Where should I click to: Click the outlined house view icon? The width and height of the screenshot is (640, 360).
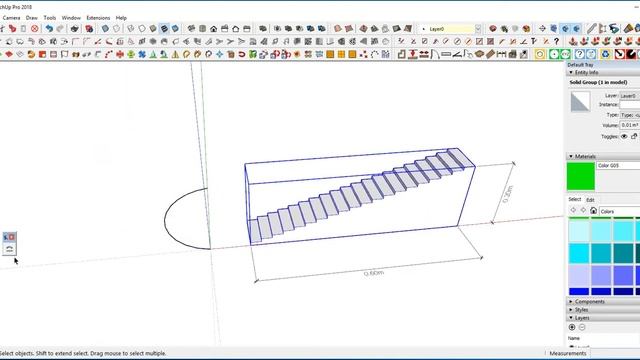236,29
